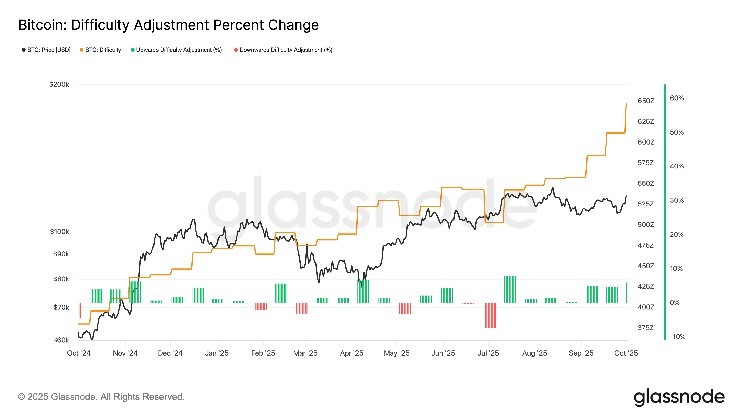Click the red Downwards Difficulty Adjustment legend dot

pyautogui.click(x=235, y=48)
